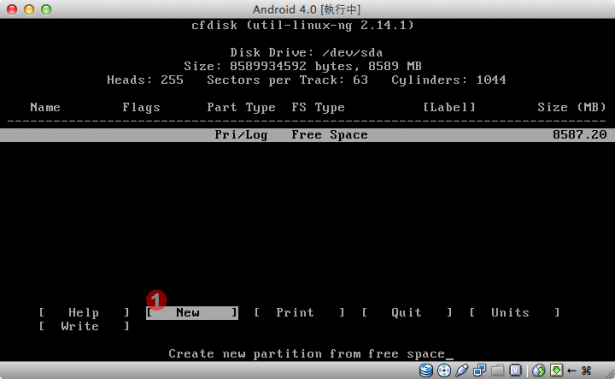This screenshot has width=615, height=379.
Task: Click the 8587.20 size value
Action: click(x=579, y=135)
